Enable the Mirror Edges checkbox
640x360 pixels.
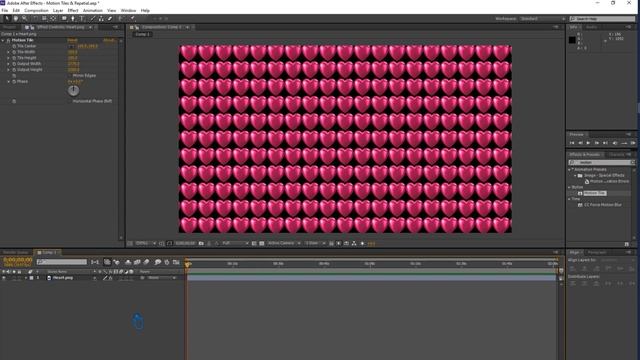[x=70, y=76]
